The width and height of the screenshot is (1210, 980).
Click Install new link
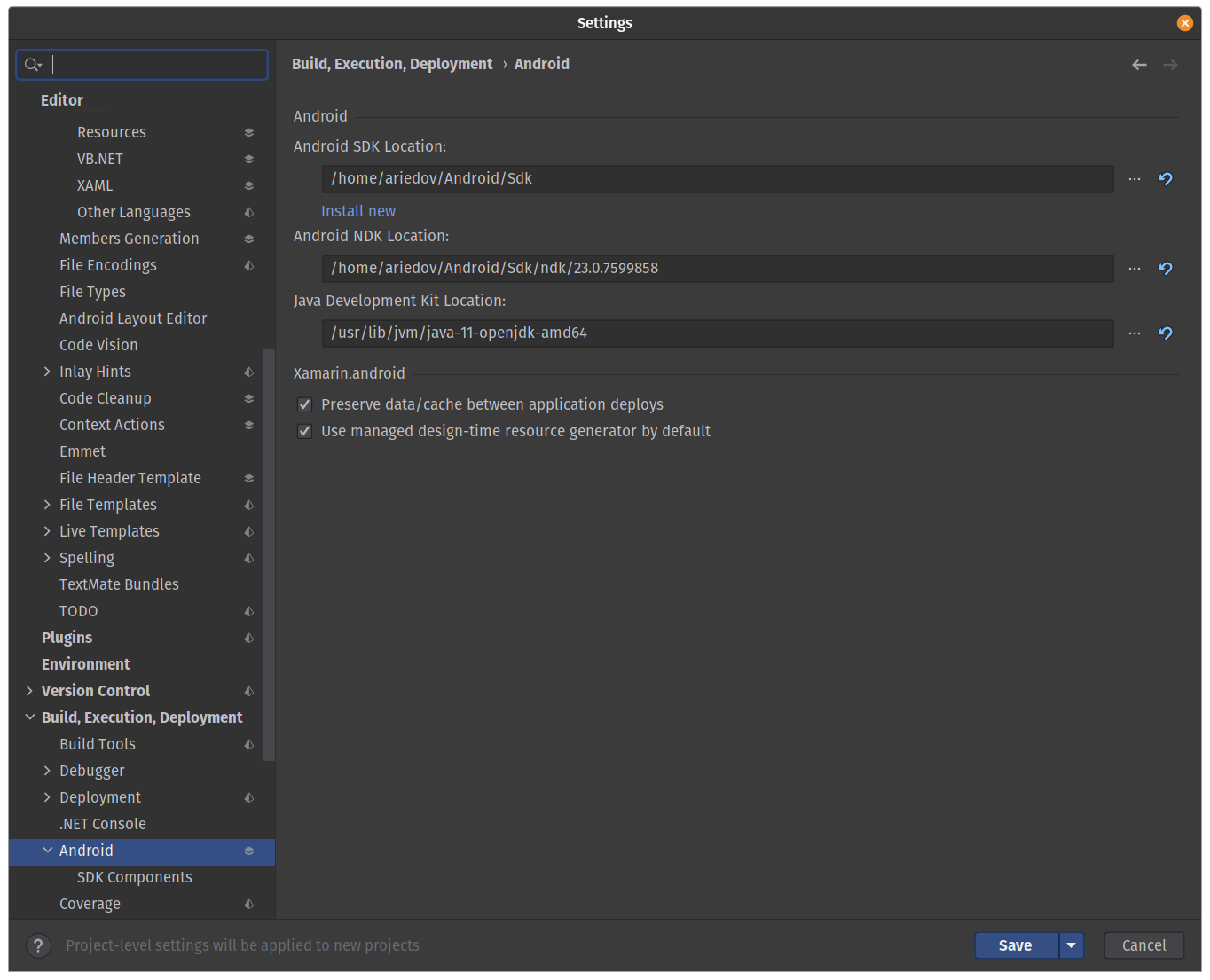click(x=358, y=211)
